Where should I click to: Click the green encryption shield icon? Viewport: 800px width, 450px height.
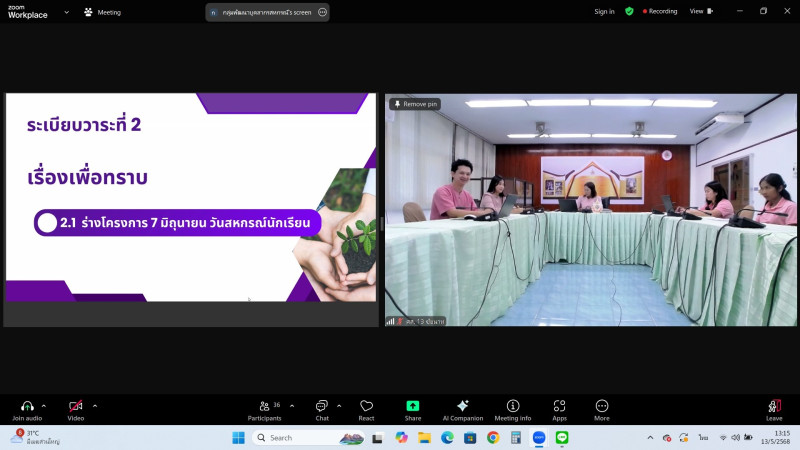click(629, 12)
